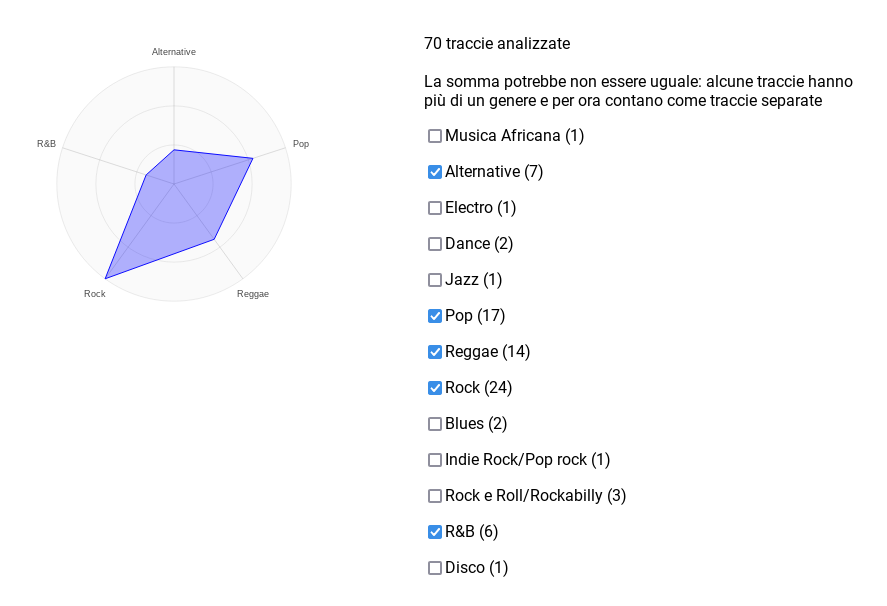Viewport: 887px width, 606px height.
Task: Enable the Dance (2) checkbox
Action: coord(434,243)
